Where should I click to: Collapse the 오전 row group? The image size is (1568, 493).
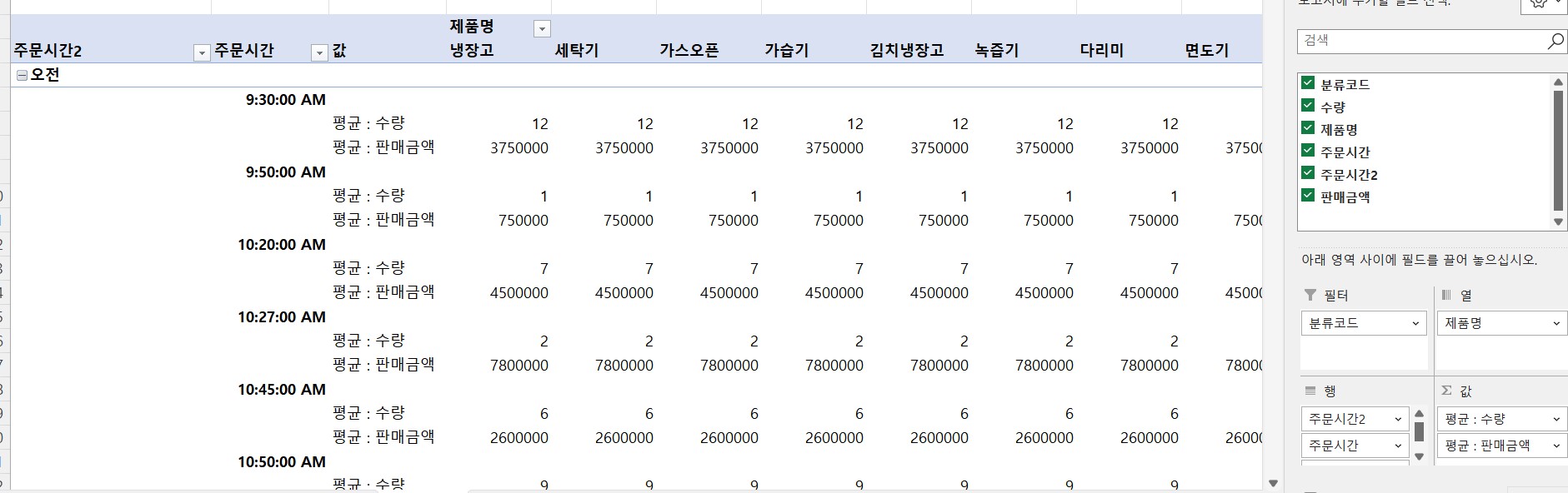pos(22,75)
